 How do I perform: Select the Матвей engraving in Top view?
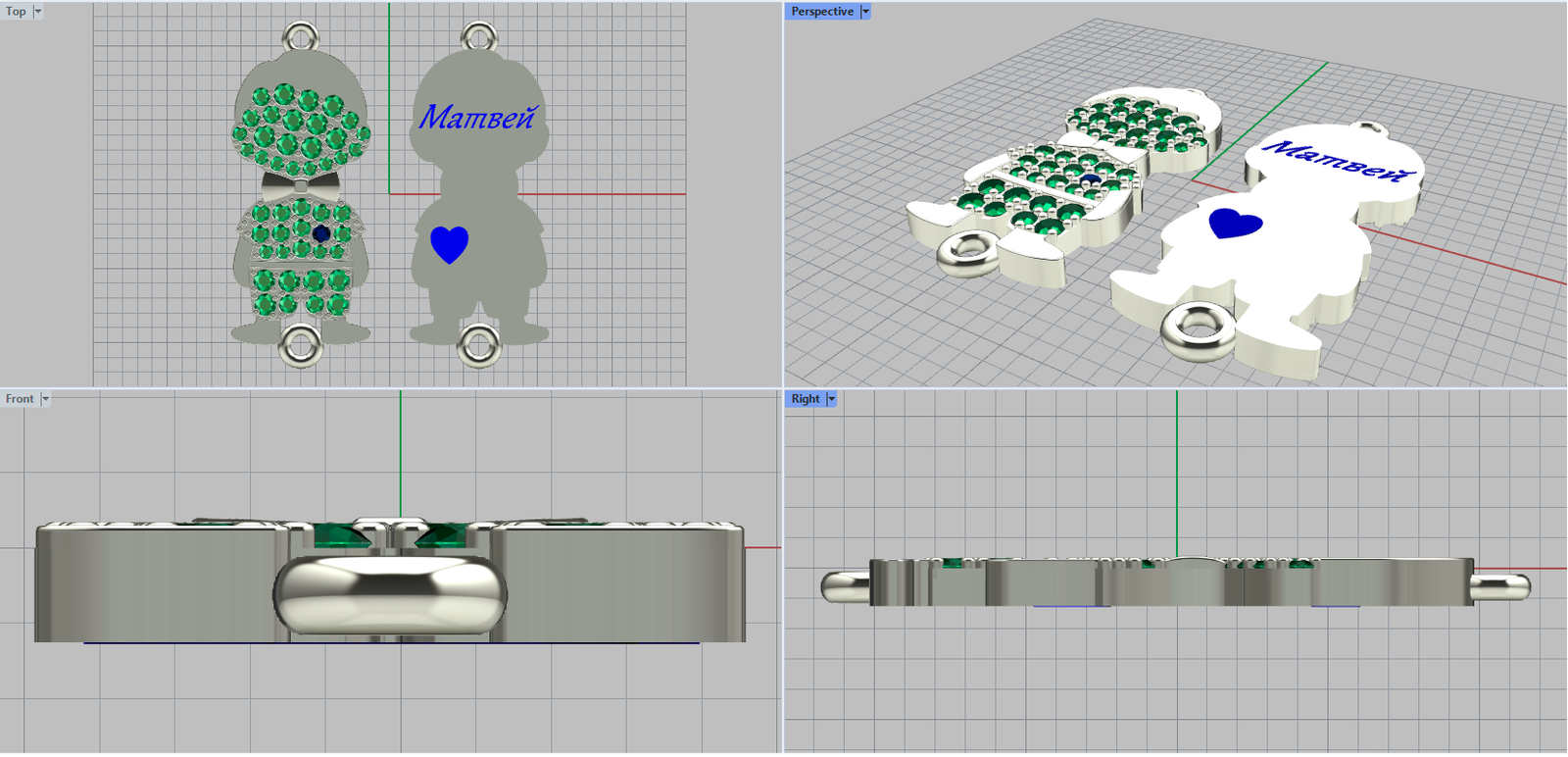coord(476,118)
